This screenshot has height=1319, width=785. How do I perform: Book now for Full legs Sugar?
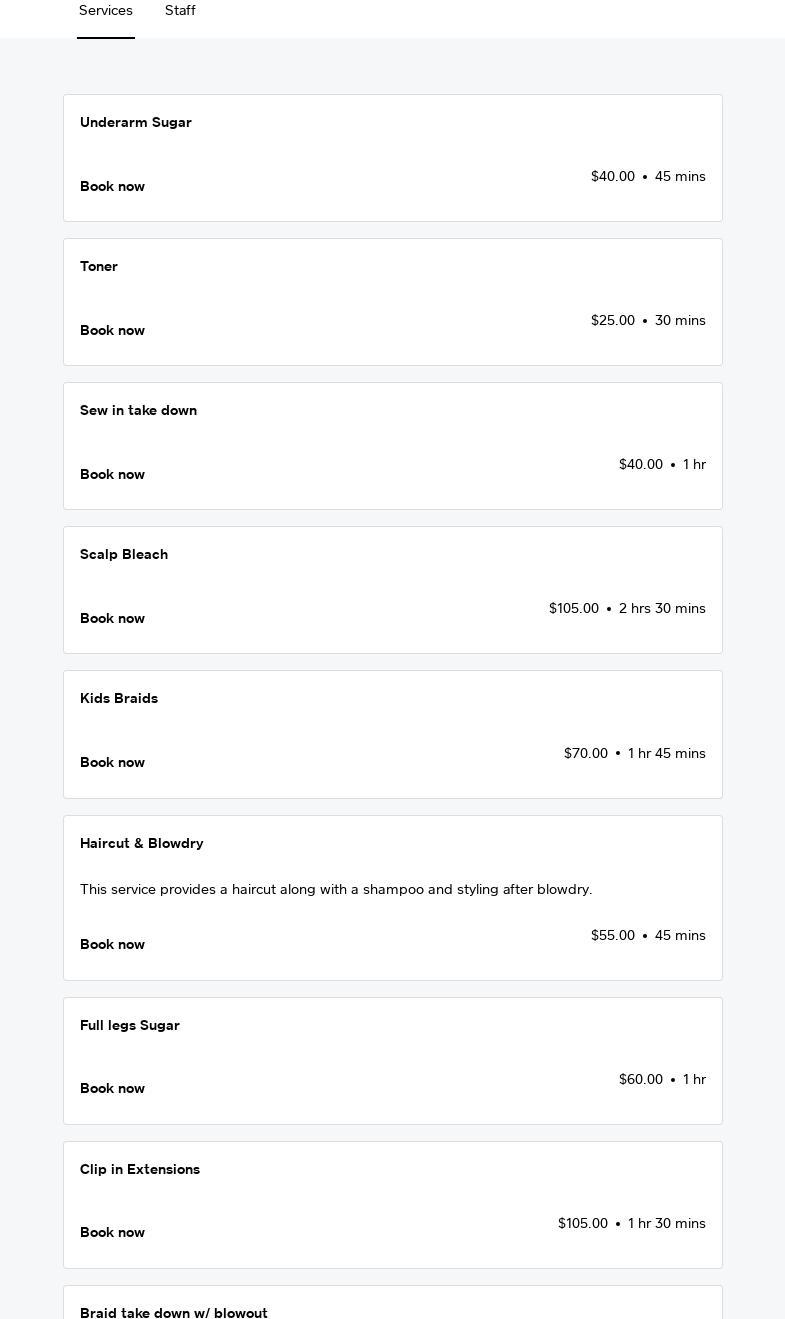(112, 1089)
